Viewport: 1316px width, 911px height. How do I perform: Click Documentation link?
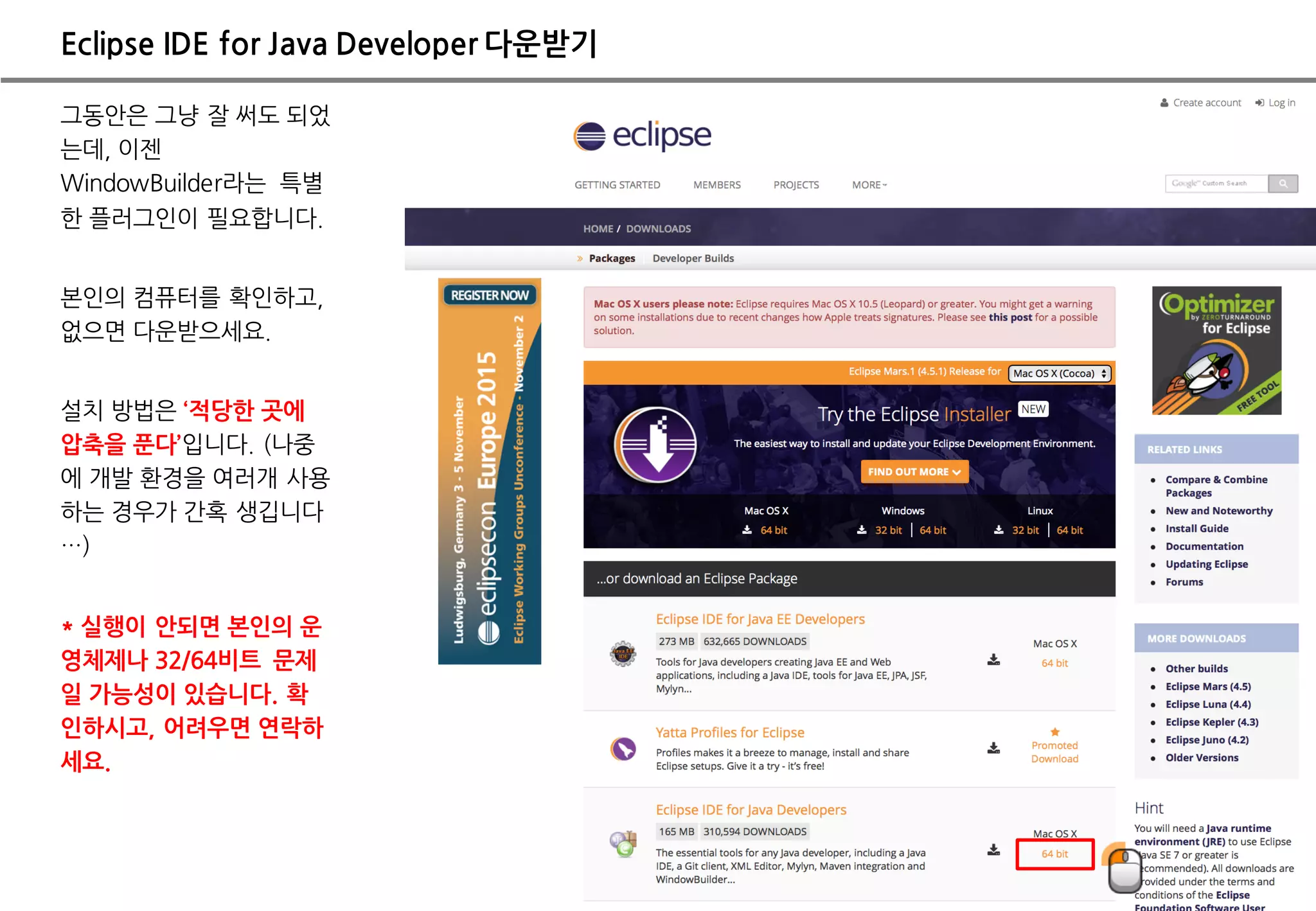tap(1204, 547)
